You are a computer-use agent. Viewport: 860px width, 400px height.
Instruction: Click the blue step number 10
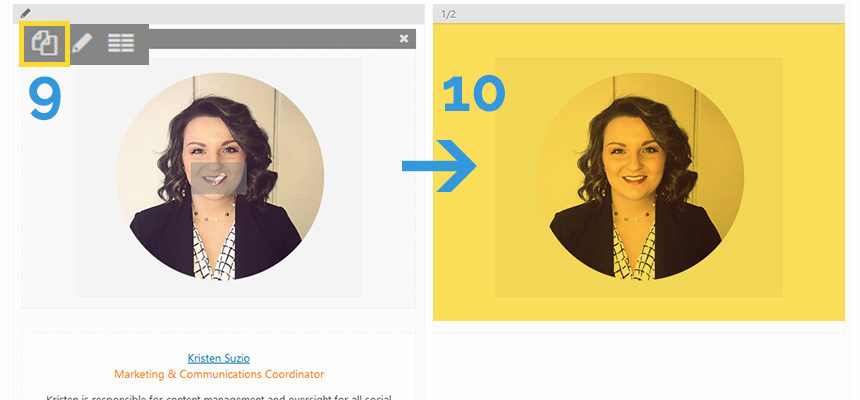(473, 93)
